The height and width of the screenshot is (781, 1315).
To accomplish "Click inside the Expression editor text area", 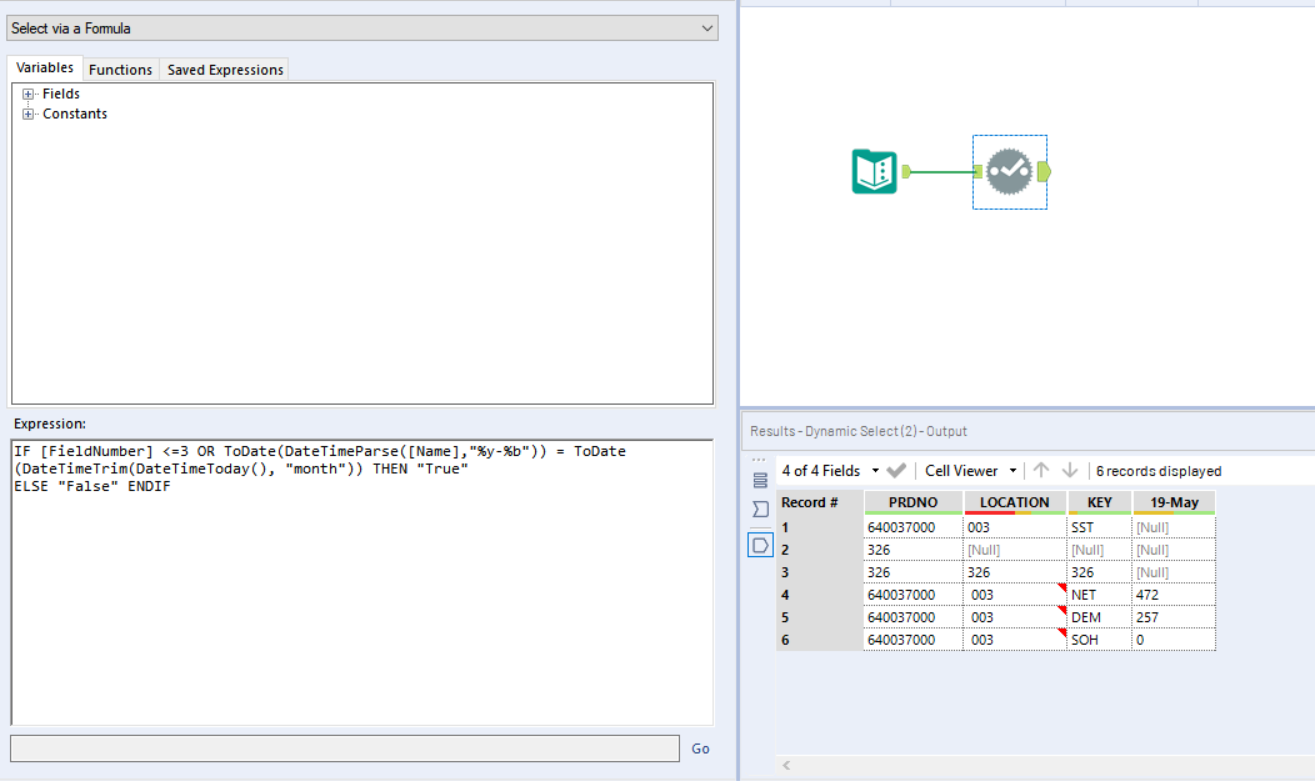I will point(350,580).
